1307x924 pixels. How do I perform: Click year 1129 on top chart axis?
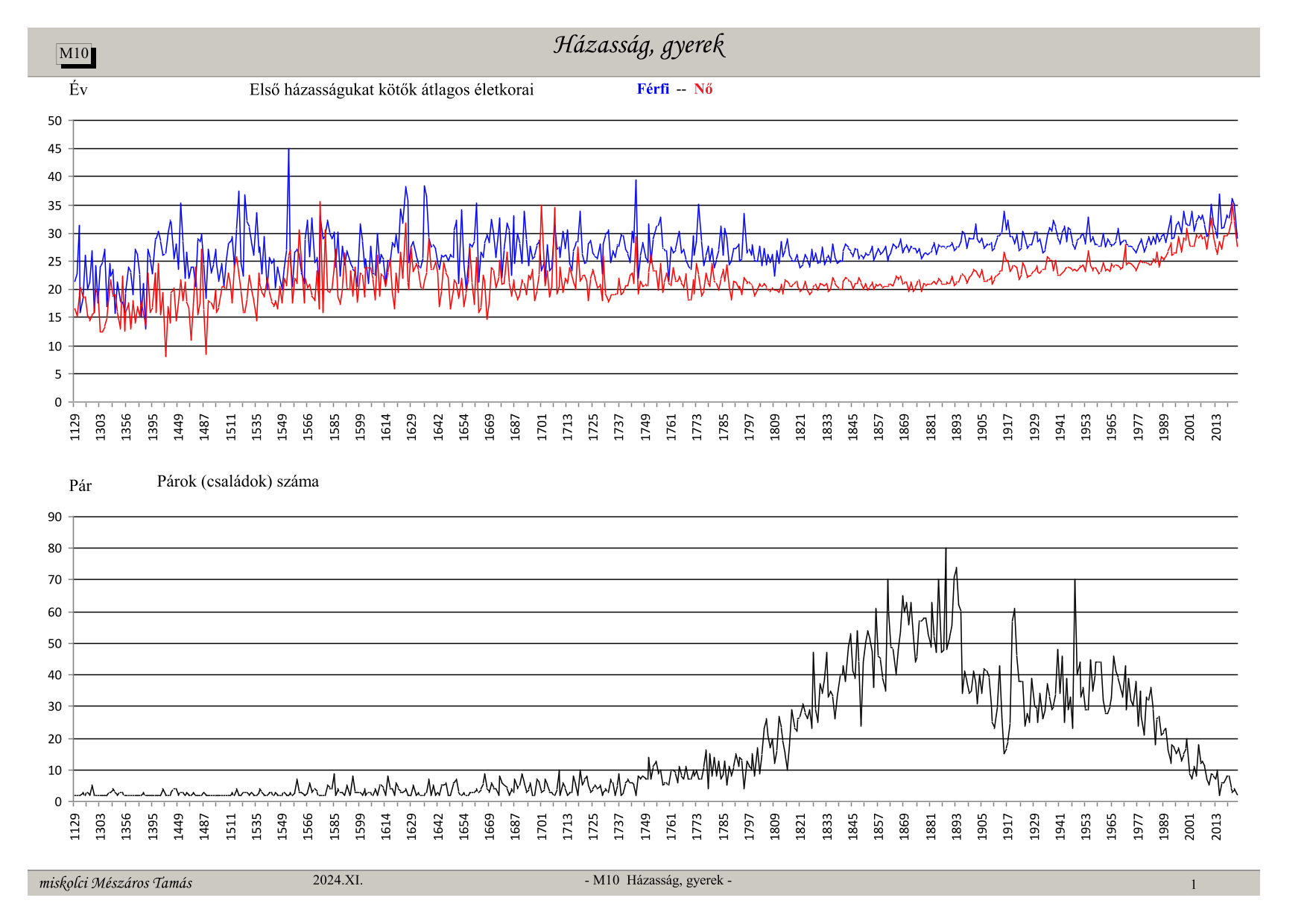(x=75, y=427)
